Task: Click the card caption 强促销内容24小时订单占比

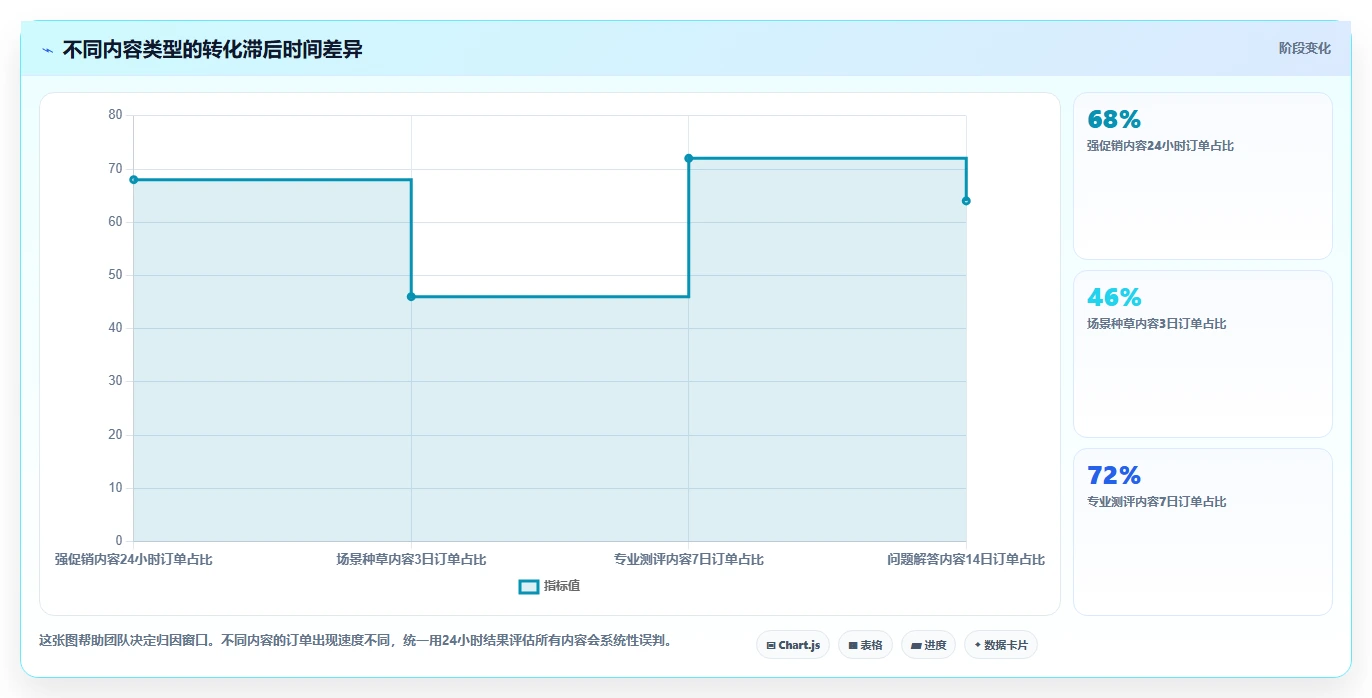Action: (1160, 146)
